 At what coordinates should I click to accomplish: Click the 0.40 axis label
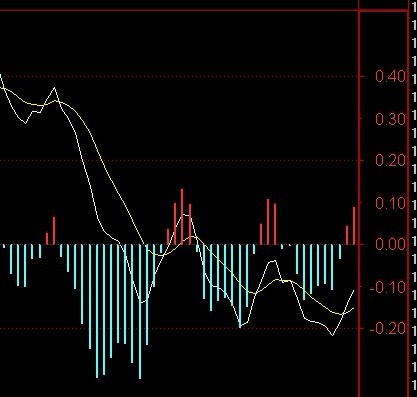[390, 77]
